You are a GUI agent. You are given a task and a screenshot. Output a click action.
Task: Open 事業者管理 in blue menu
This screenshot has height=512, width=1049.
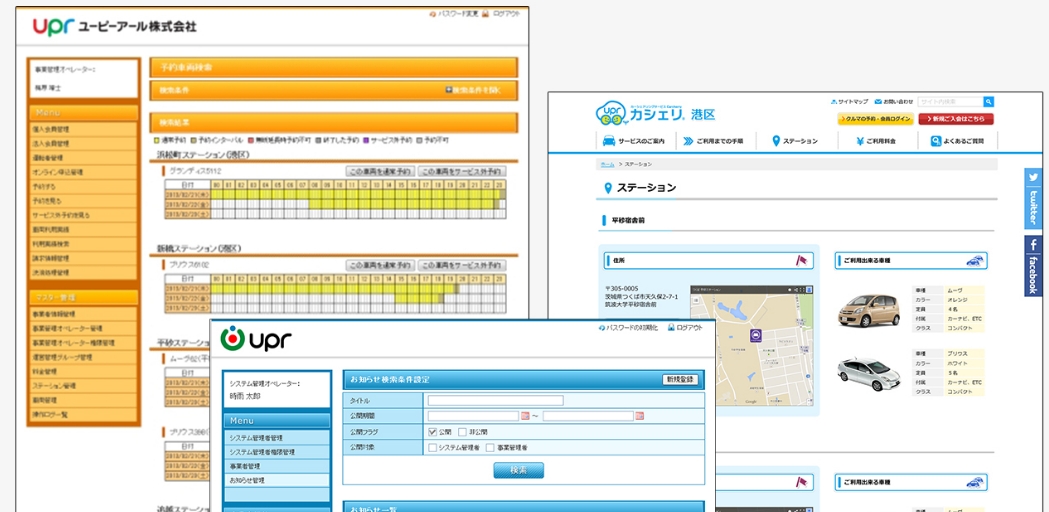click(277, 466)
